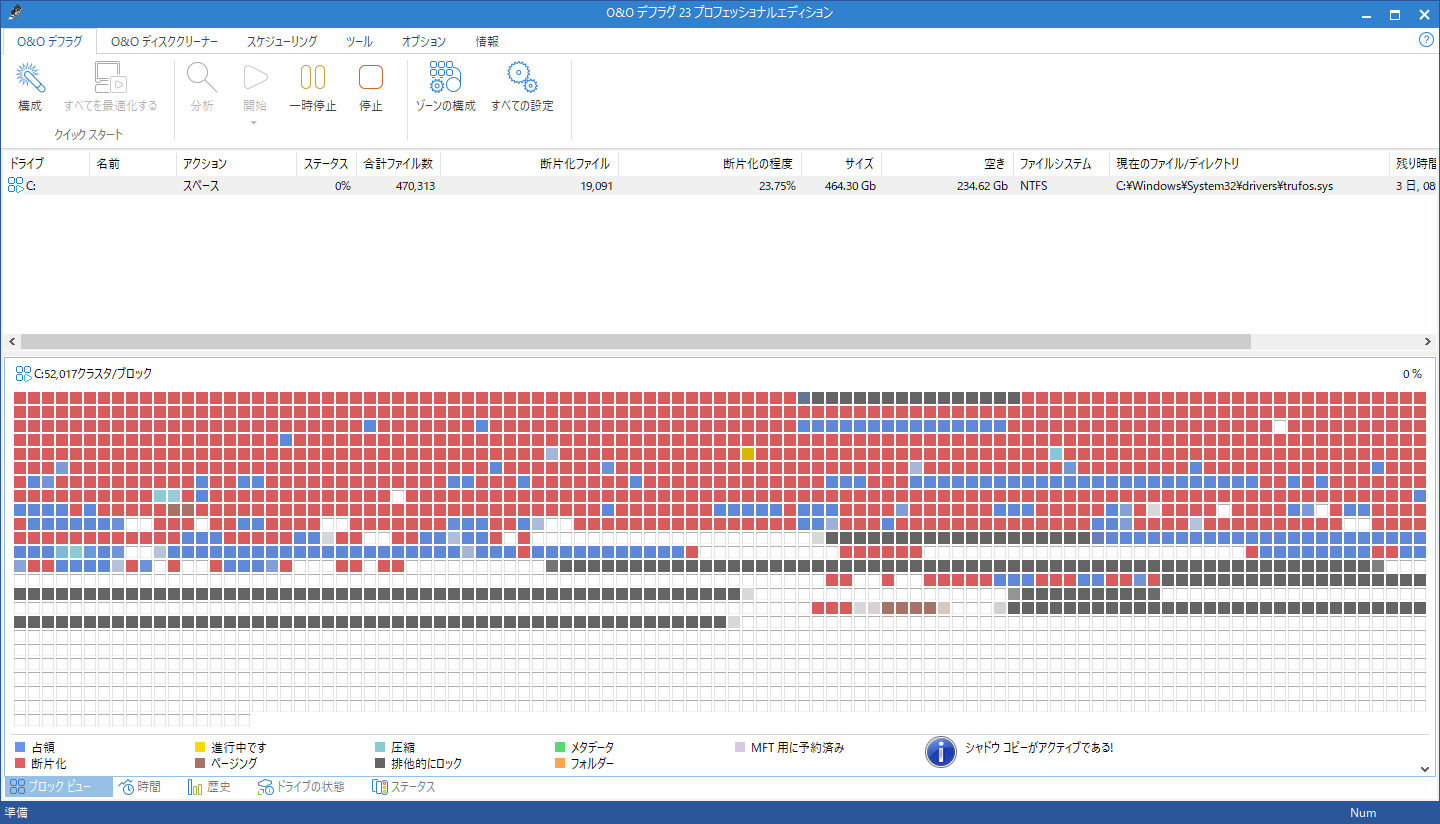Viewport: 1440px width, 824px height.
Task: Open the オプション tab
Action: [x=424, y=42]
